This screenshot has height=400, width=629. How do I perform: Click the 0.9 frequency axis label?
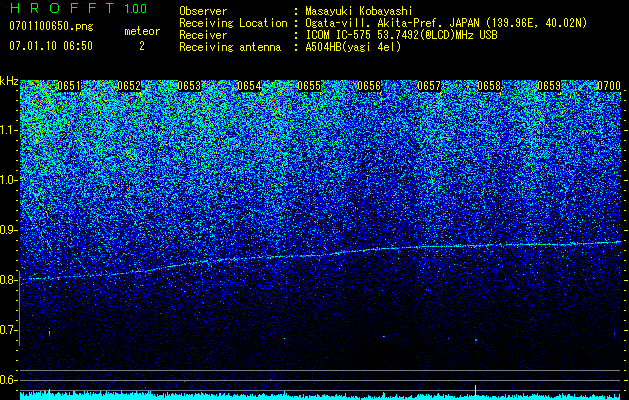tap(9, 230)
